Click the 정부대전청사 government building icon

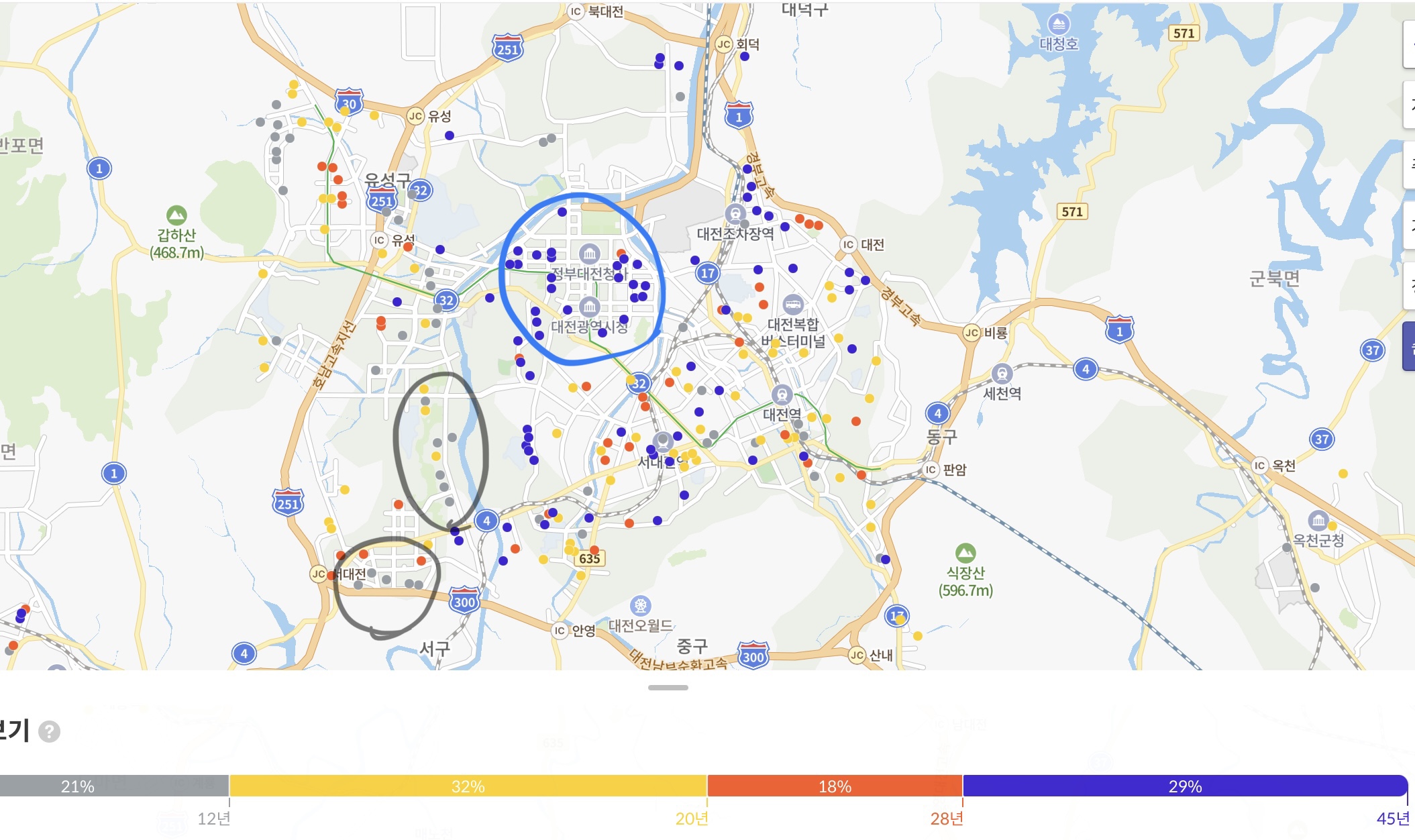click(589, 254)
